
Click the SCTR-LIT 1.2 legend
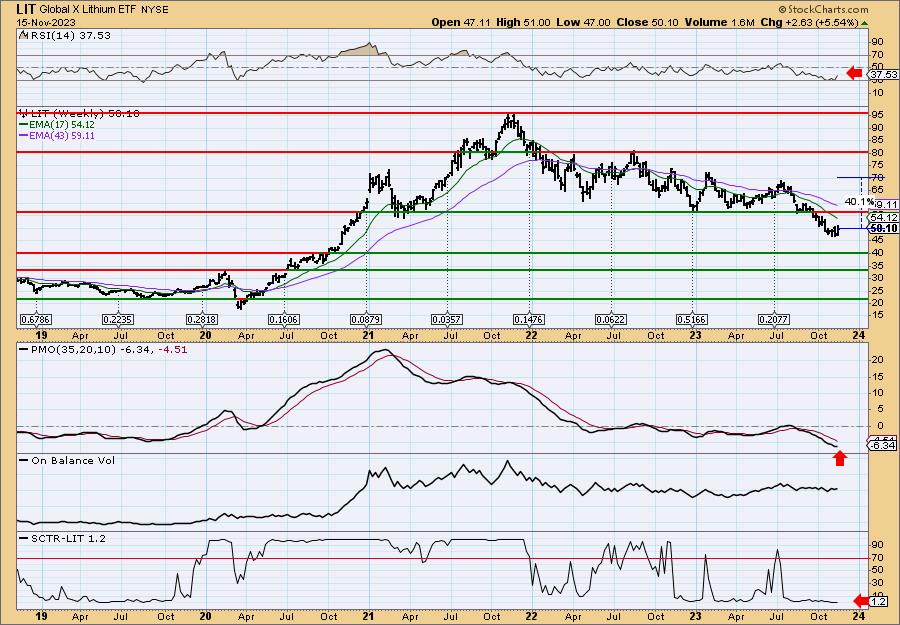click(63, 538)
